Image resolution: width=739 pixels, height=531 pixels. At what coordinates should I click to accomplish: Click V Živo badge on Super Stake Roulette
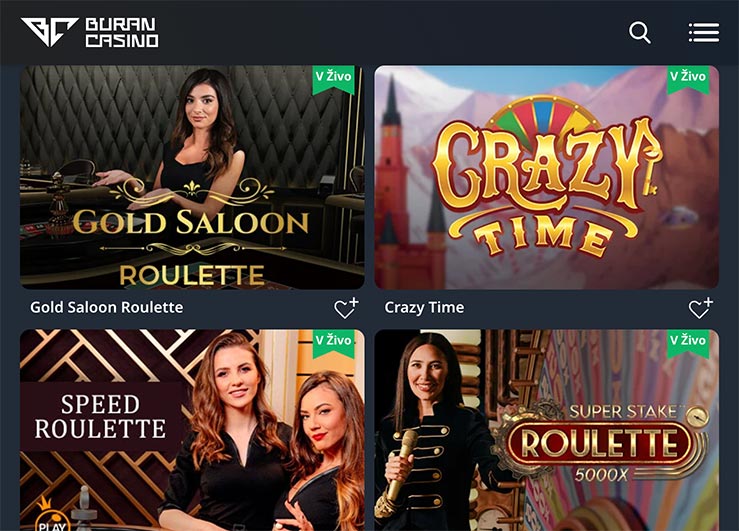tap(688, 343)
